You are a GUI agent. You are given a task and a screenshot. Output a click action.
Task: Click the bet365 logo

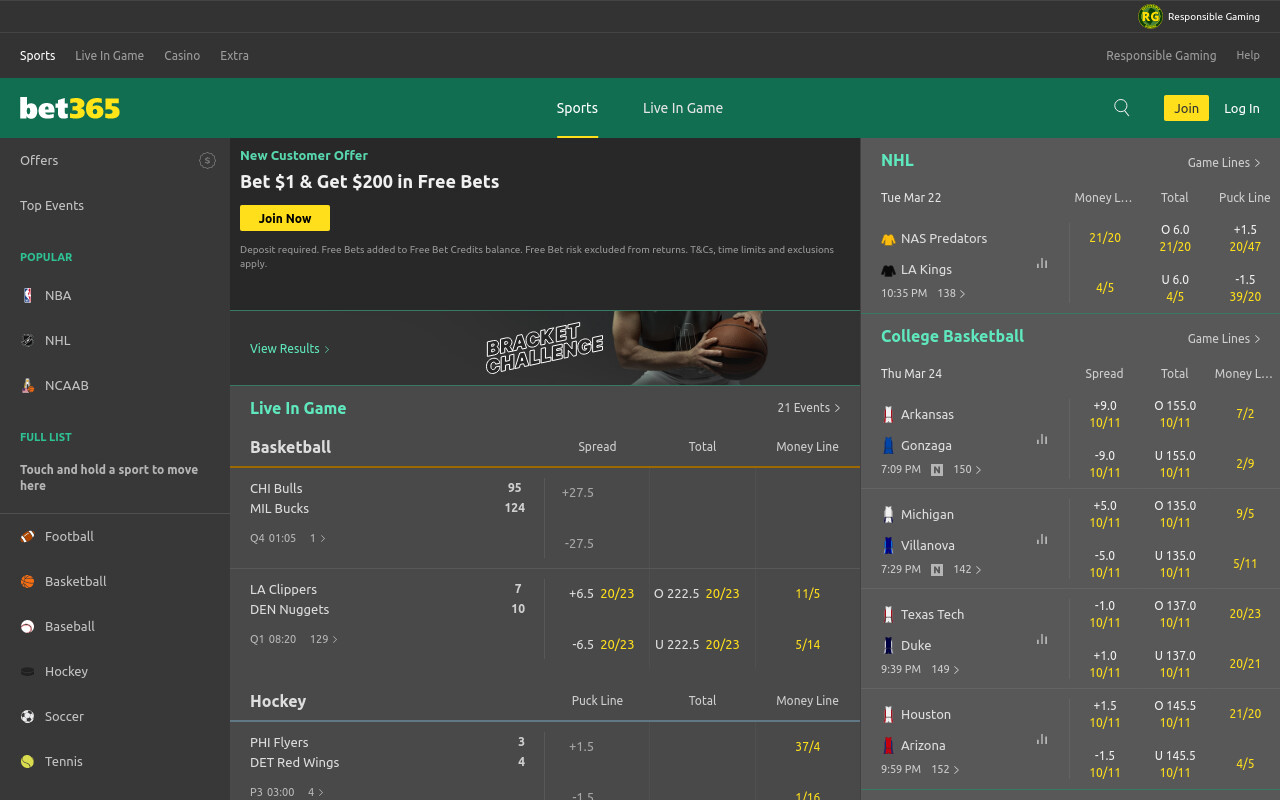tap(70, 108)
